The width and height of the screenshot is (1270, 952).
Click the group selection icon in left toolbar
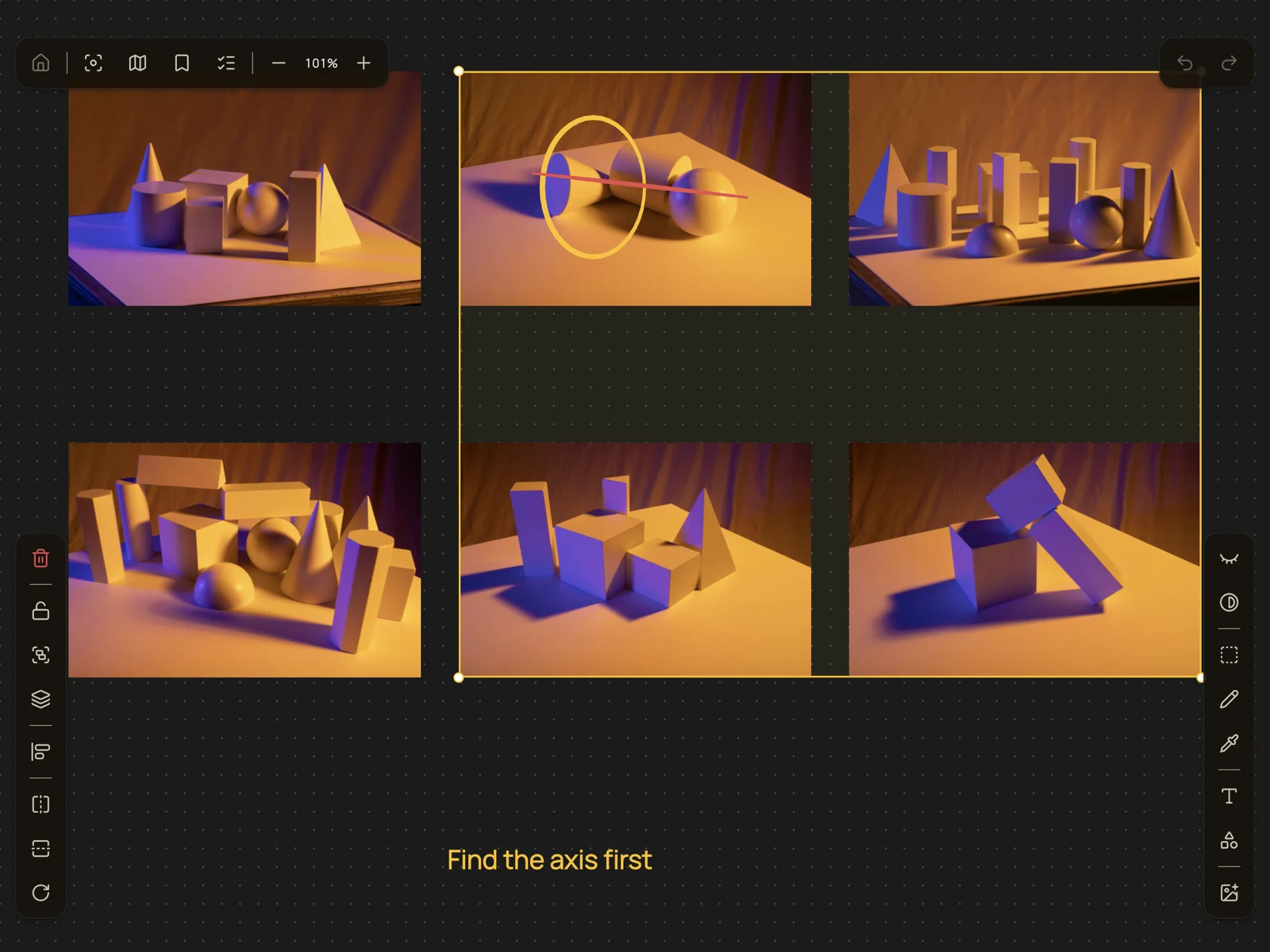coord(40,654)
